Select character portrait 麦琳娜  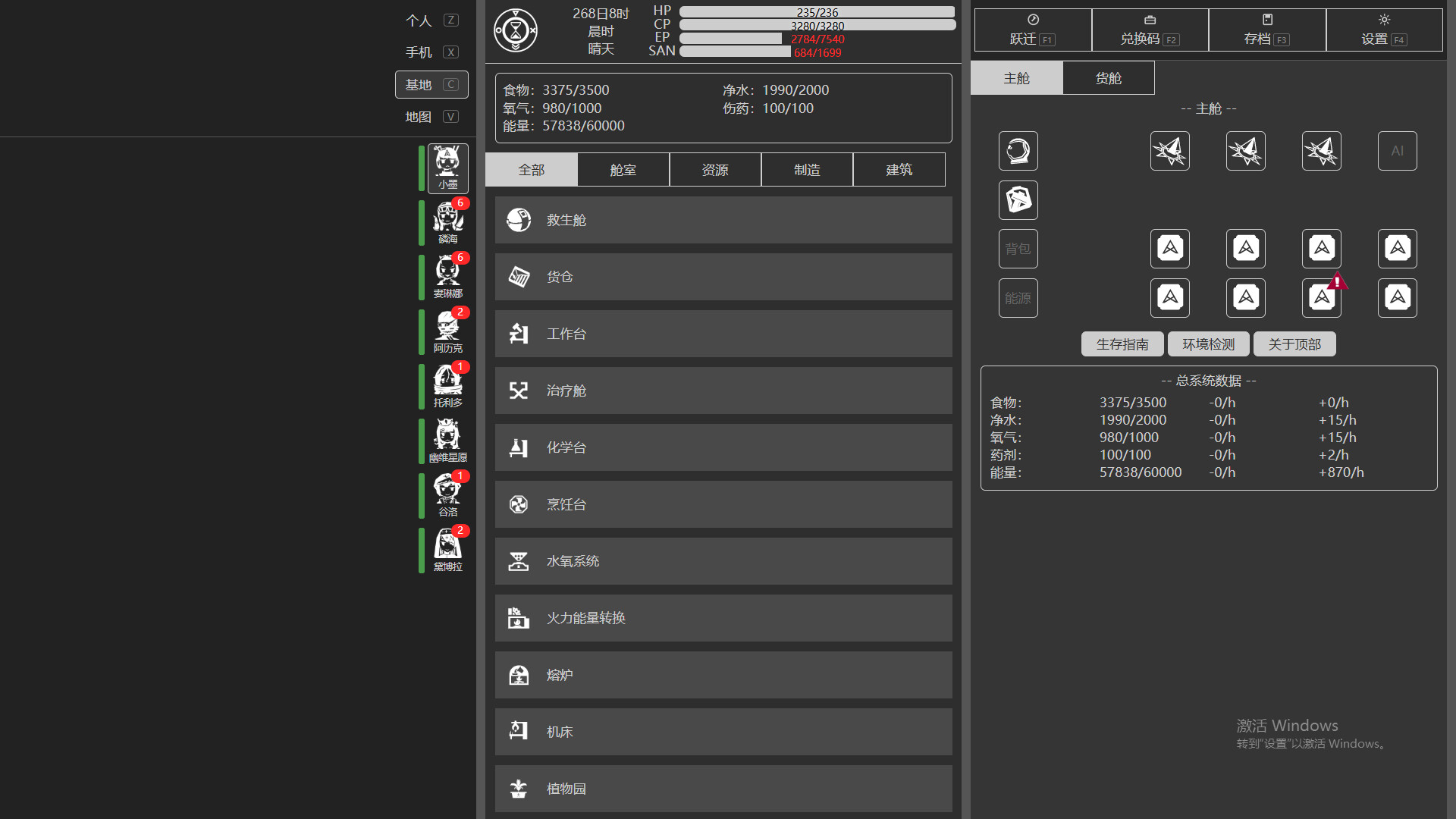[447, 278]
